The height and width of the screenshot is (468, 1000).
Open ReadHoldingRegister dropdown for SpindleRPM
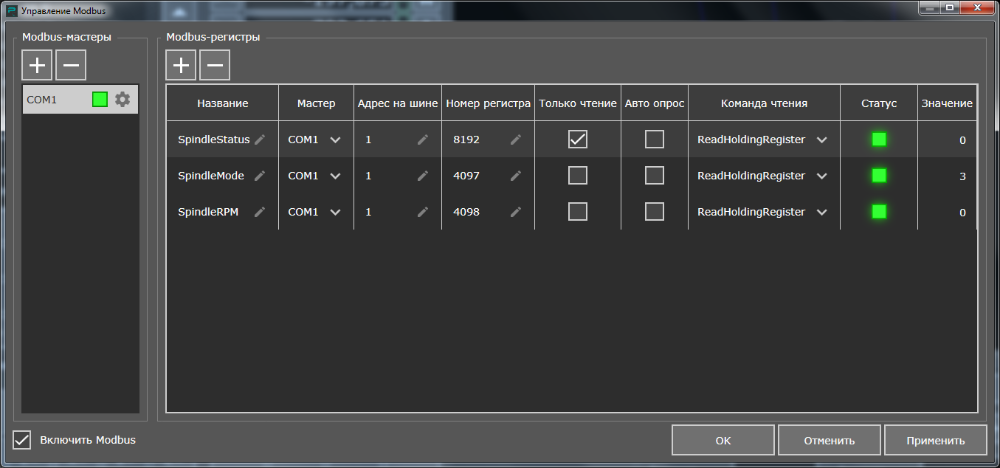pos(822,212)
